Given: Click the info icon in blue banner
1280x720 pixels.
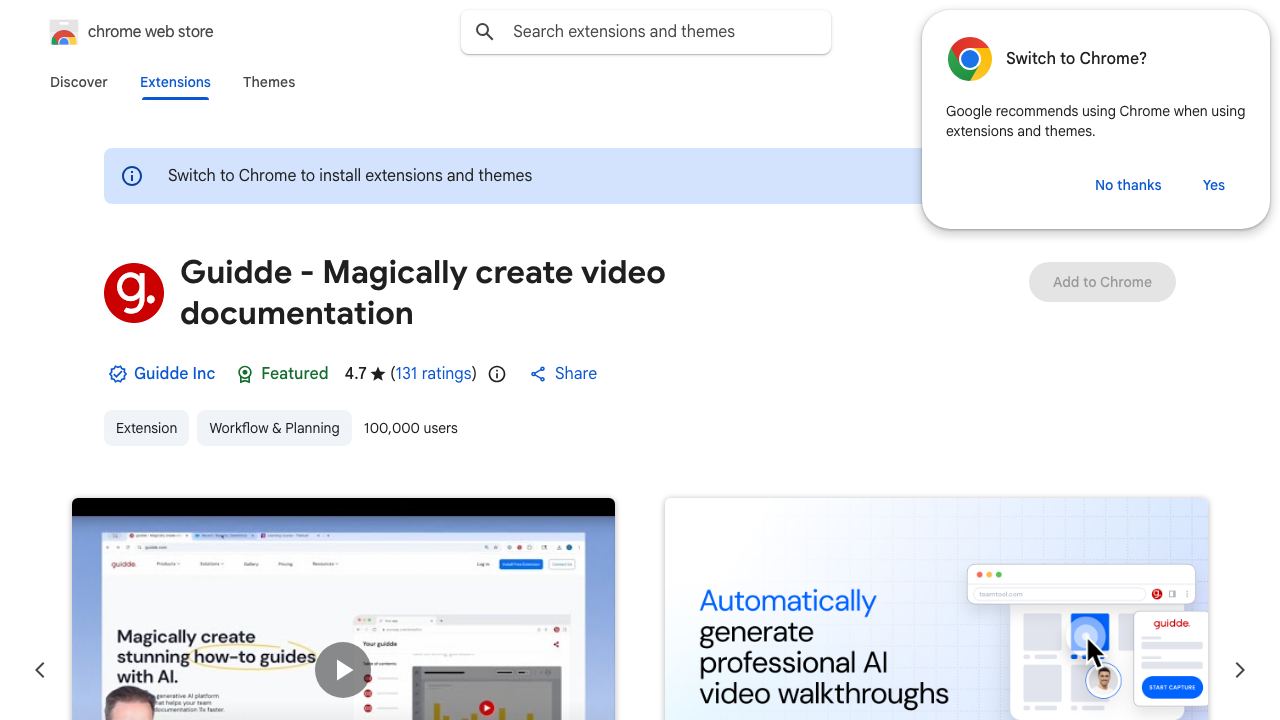Looking at the screenshot, I should 132,176.
